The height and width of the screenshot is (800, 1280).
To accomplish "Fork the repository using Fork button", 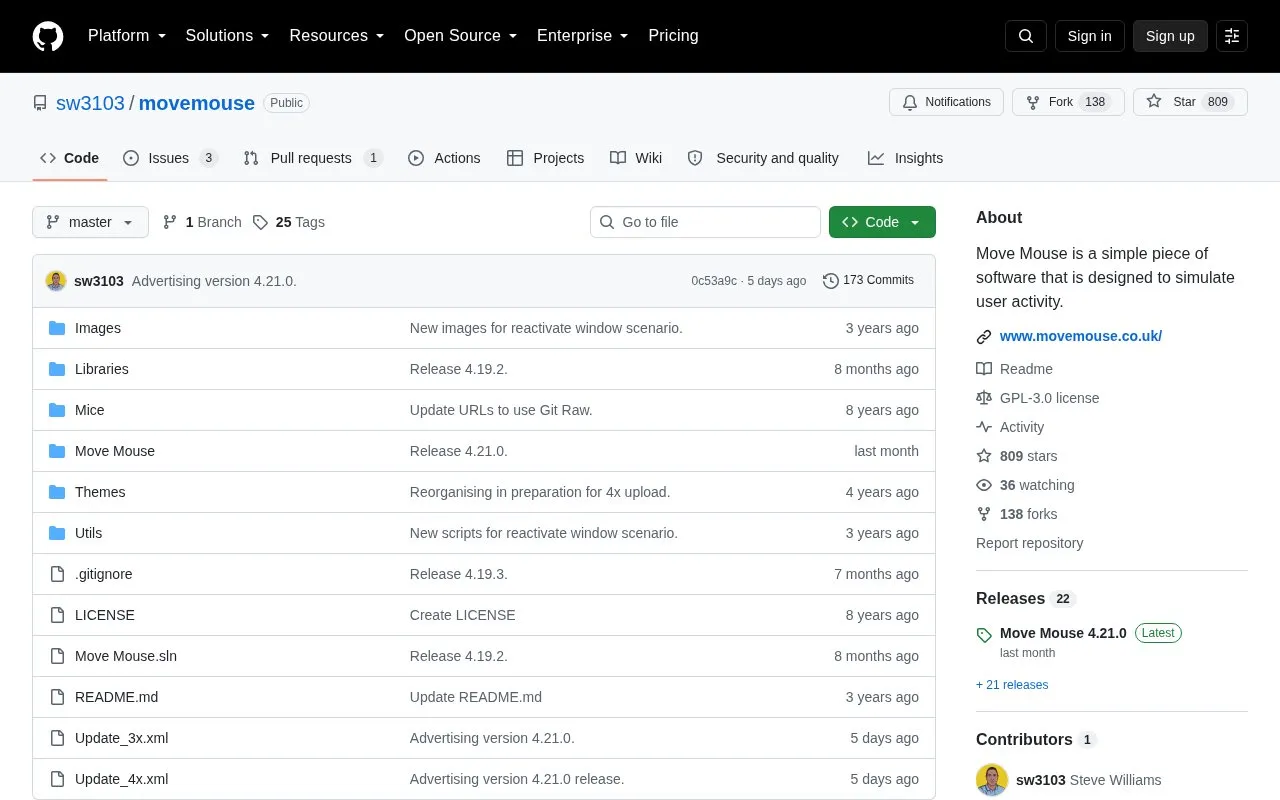I will (x=1068, y=102).
